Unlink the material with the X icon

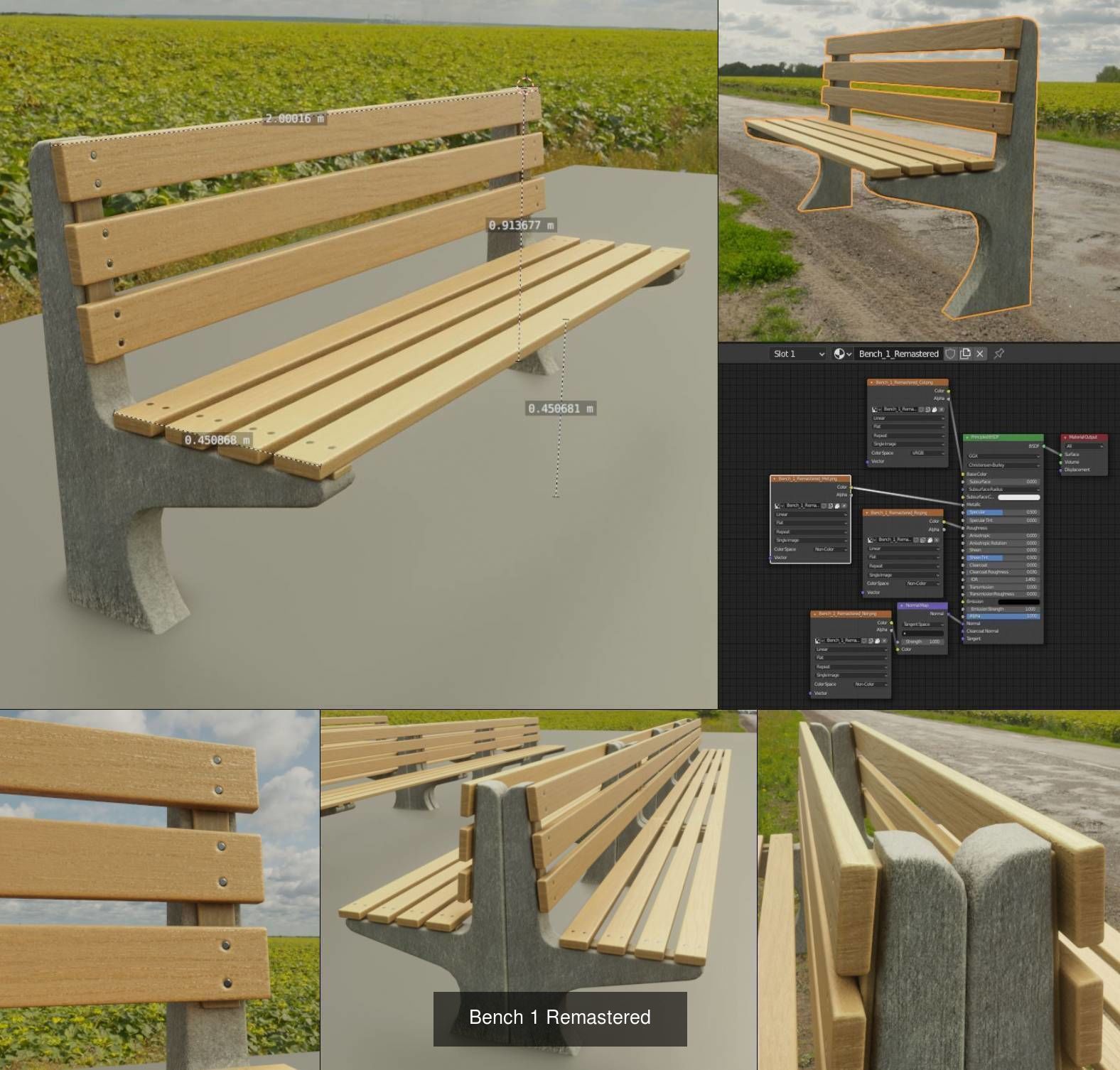980,353
